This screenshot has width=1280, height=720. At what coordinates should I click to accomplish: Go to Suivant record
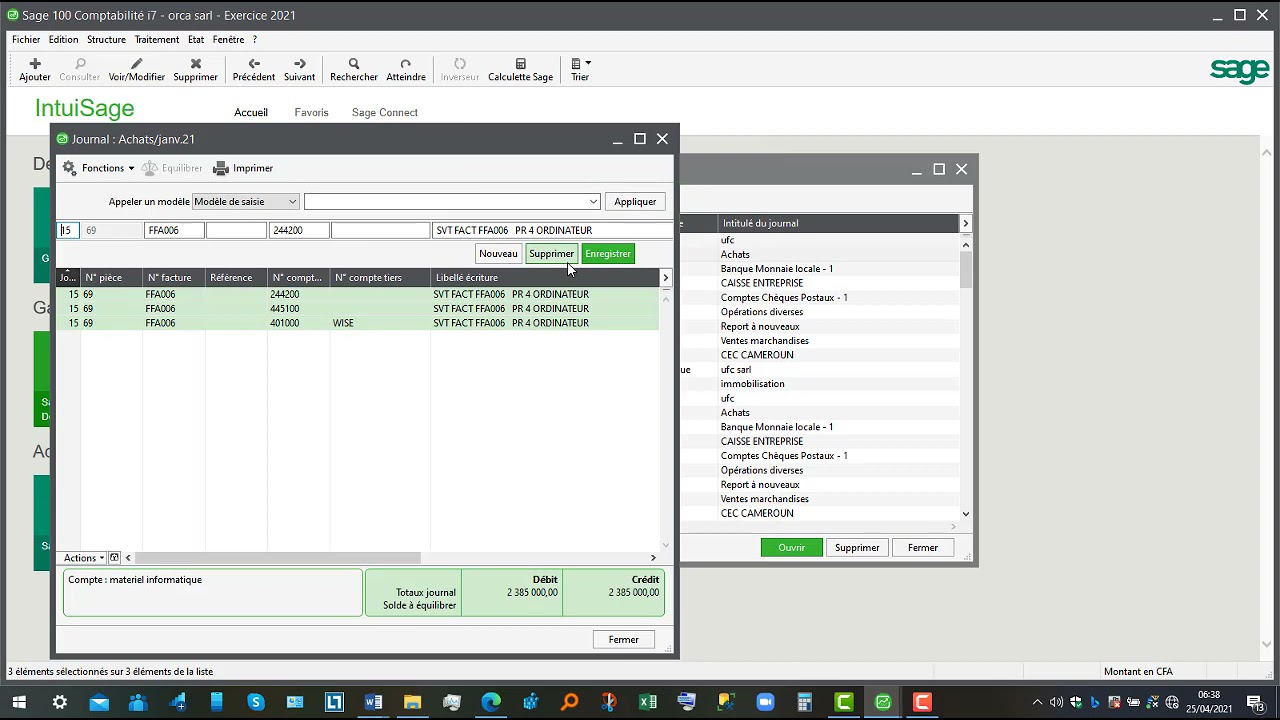click(x=299, y=69)
